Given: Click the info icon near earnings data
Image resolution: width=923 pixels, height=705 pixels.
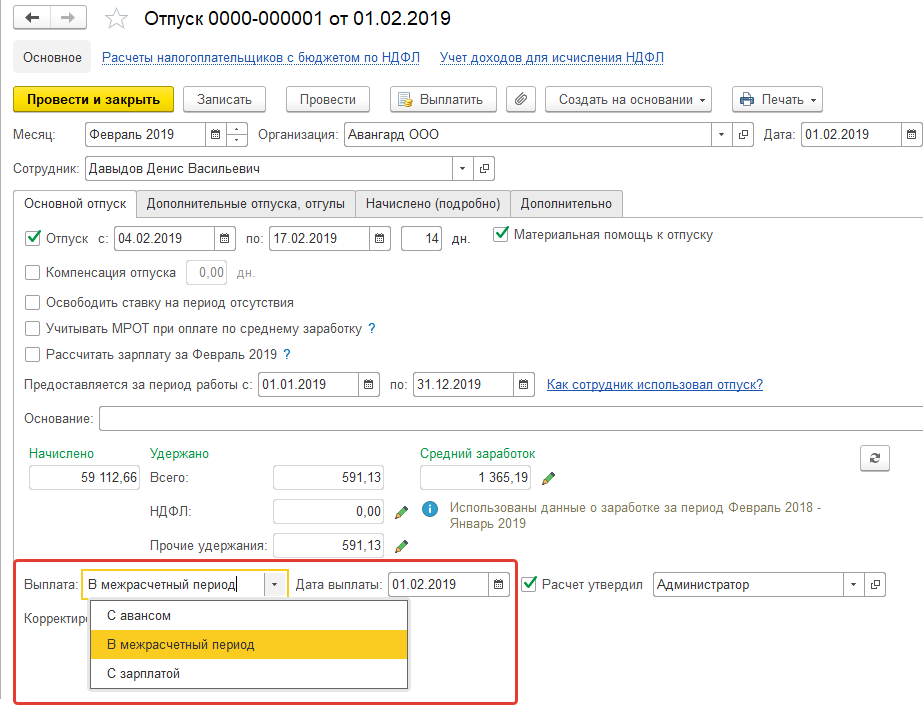Looking at the screenshot, I should (x=431, y=509).
